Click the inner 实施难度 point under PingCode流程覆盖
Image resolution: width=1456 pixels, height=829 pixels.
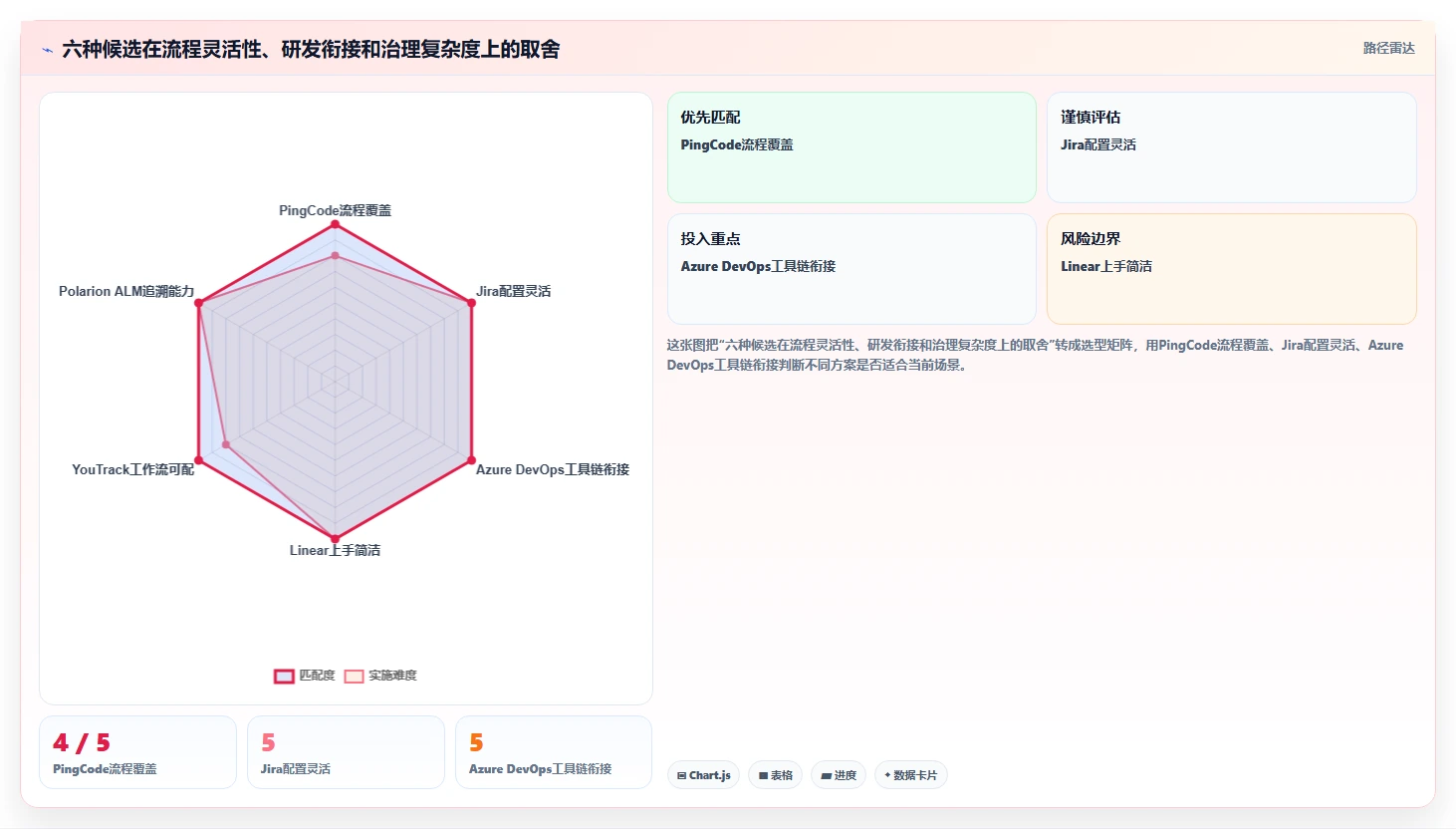335,256
